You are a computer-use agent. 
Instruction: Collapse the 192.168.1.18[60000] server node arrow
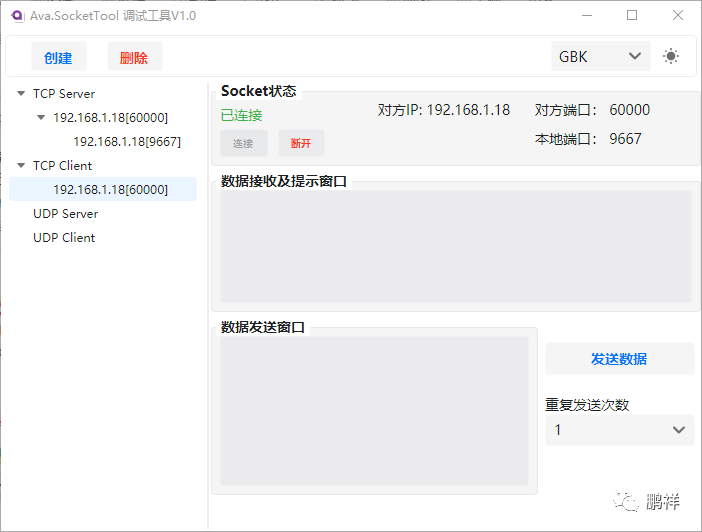click(41, 118)
